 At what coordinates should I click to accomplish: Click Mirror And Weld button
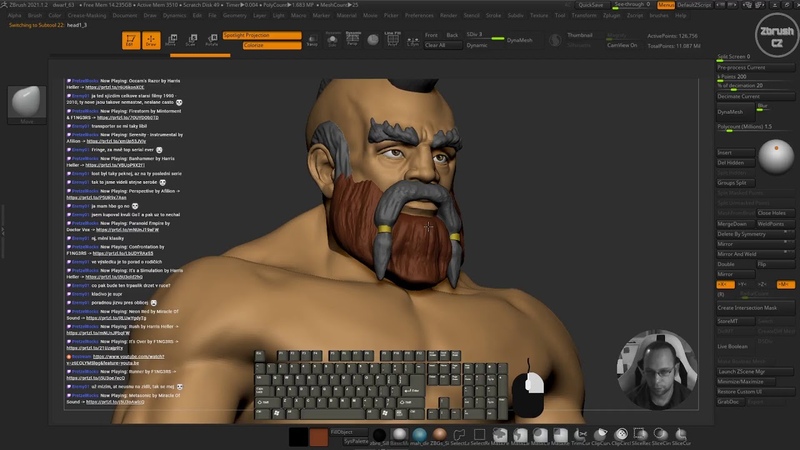[x=756, y=254]
